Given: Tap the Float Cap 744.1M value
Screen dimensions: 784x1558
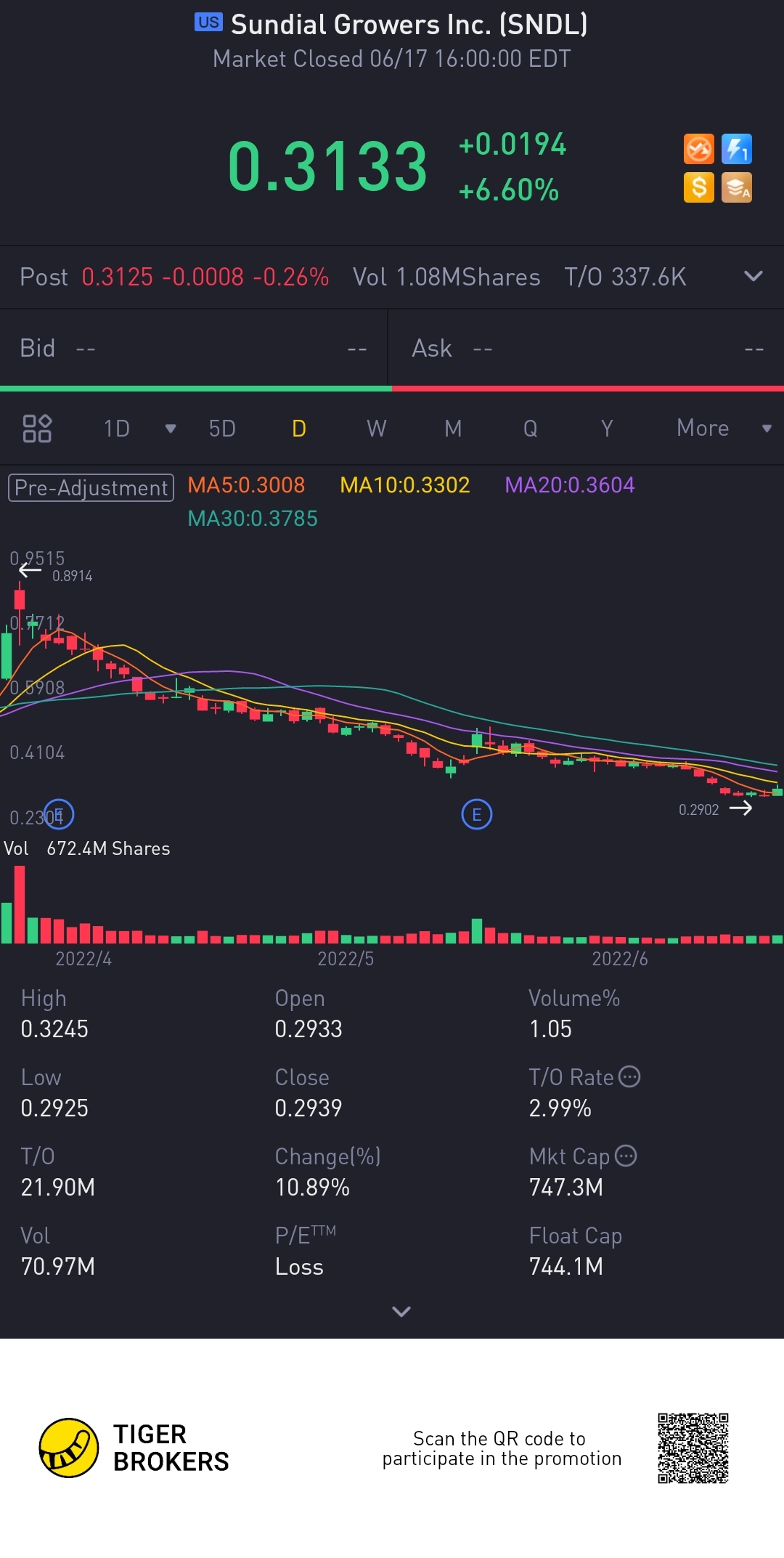Looking at the screenshot, I should pos(566,1267).
